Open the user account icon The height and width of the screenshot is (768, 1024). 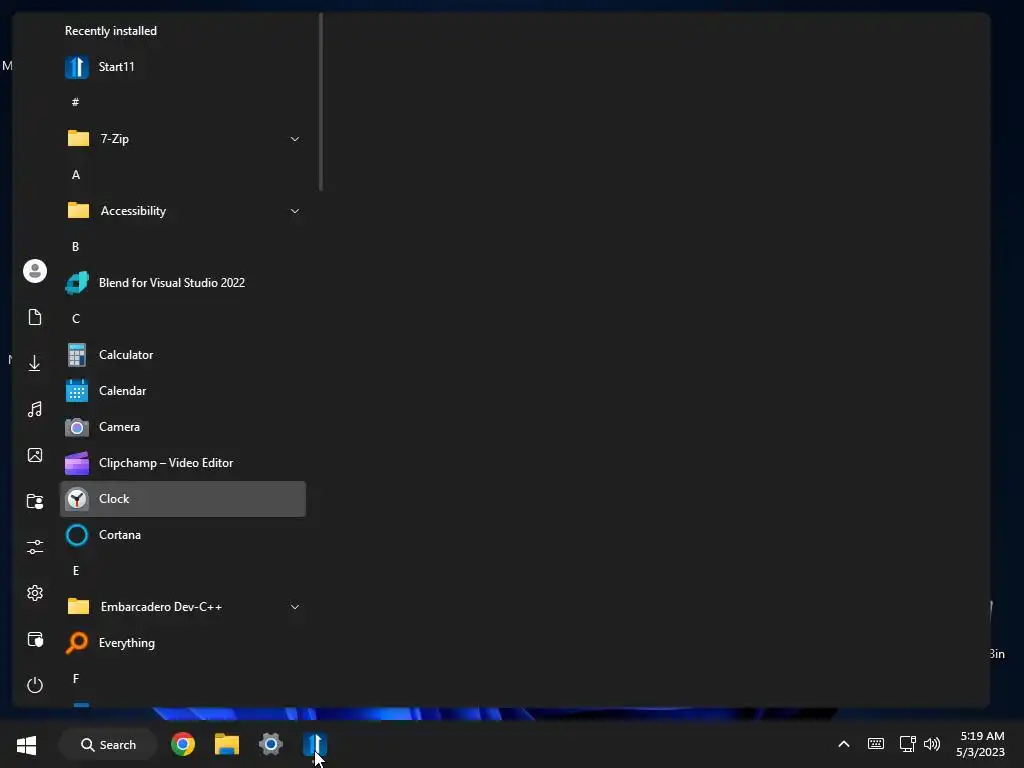(x=35, y=271)
